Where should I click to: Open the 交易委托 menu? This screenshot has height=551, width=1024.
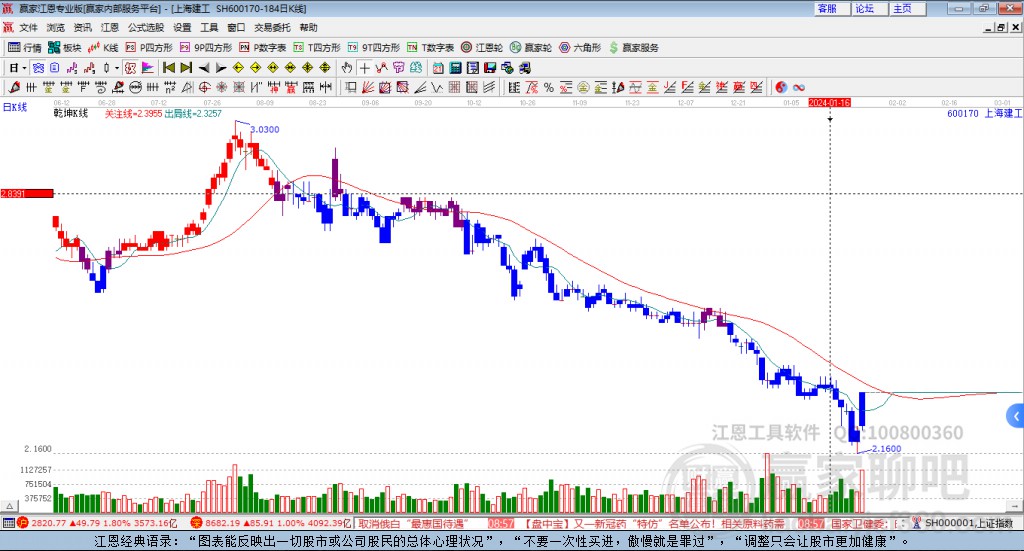272,27
